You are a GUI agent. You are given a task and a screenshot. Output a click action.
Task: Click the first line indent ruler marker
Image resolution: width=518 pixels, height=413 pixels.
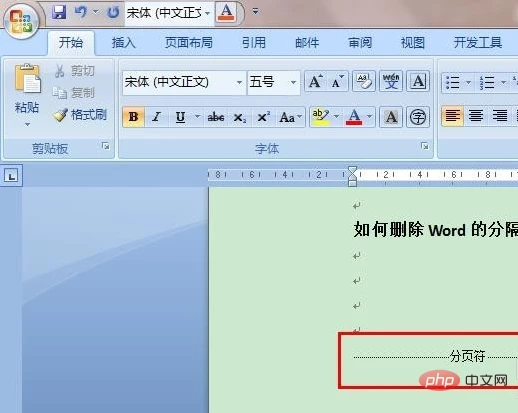pos(352,171)
